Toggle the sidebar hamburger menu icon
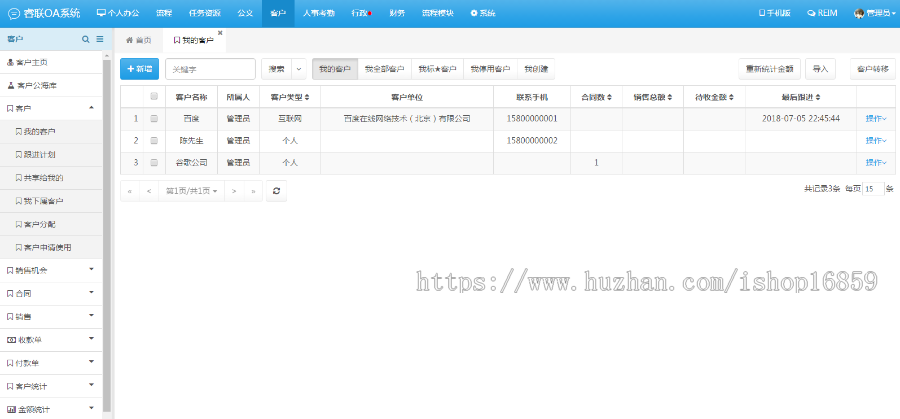 (100, 39)
